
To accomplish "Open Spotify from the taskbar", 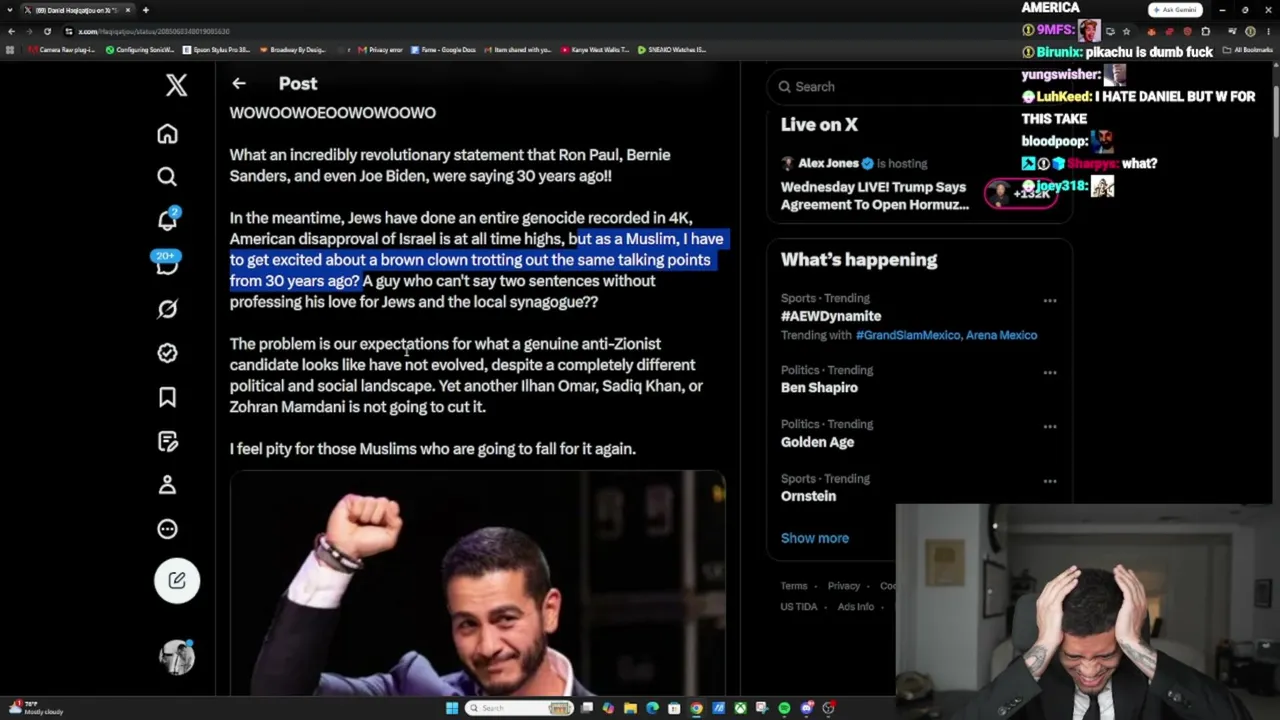I will (784, 708).
